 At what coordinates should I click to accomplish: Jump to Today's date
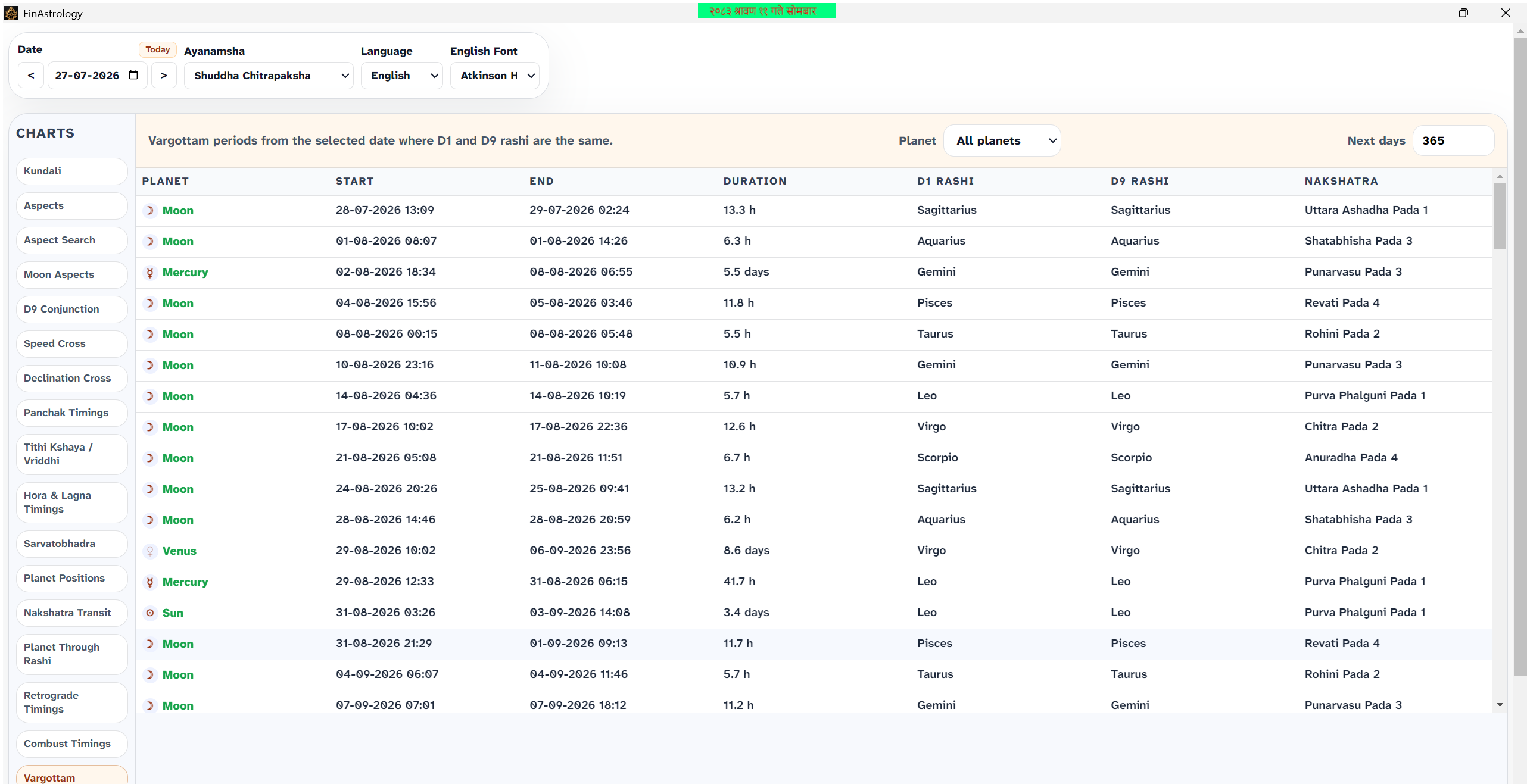coord(158,50)
